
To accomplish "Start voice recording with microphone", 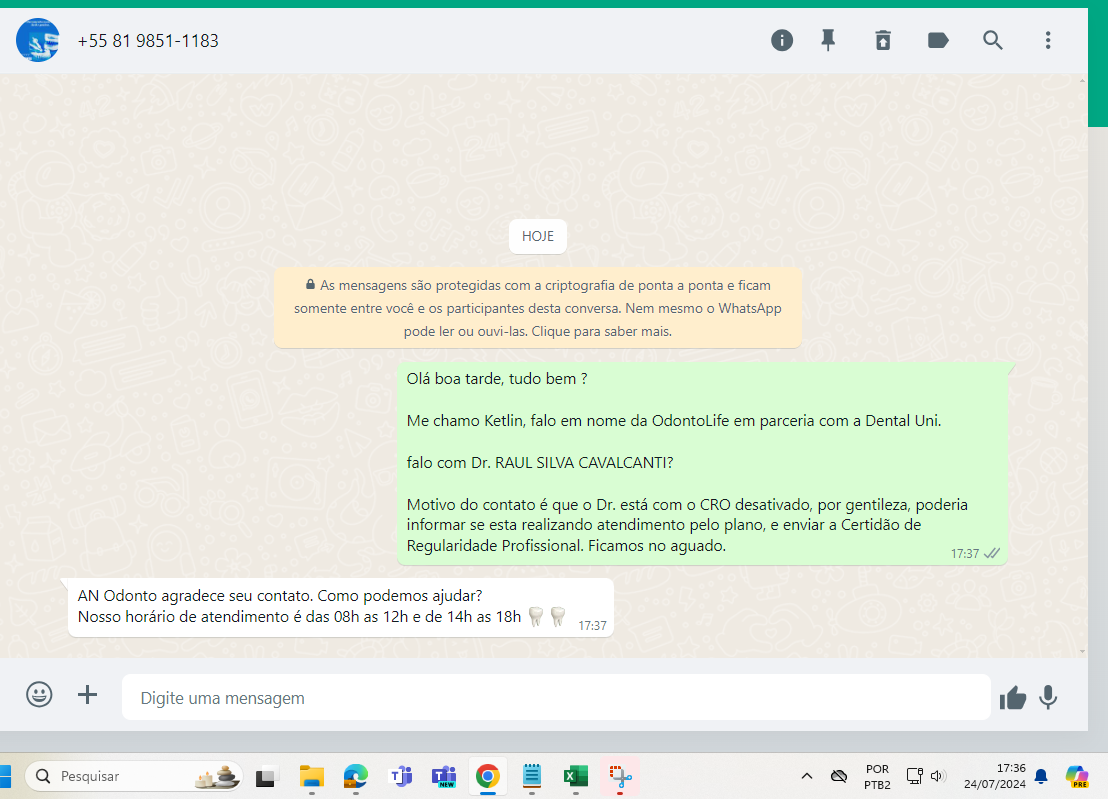I will click(1048, 697).
